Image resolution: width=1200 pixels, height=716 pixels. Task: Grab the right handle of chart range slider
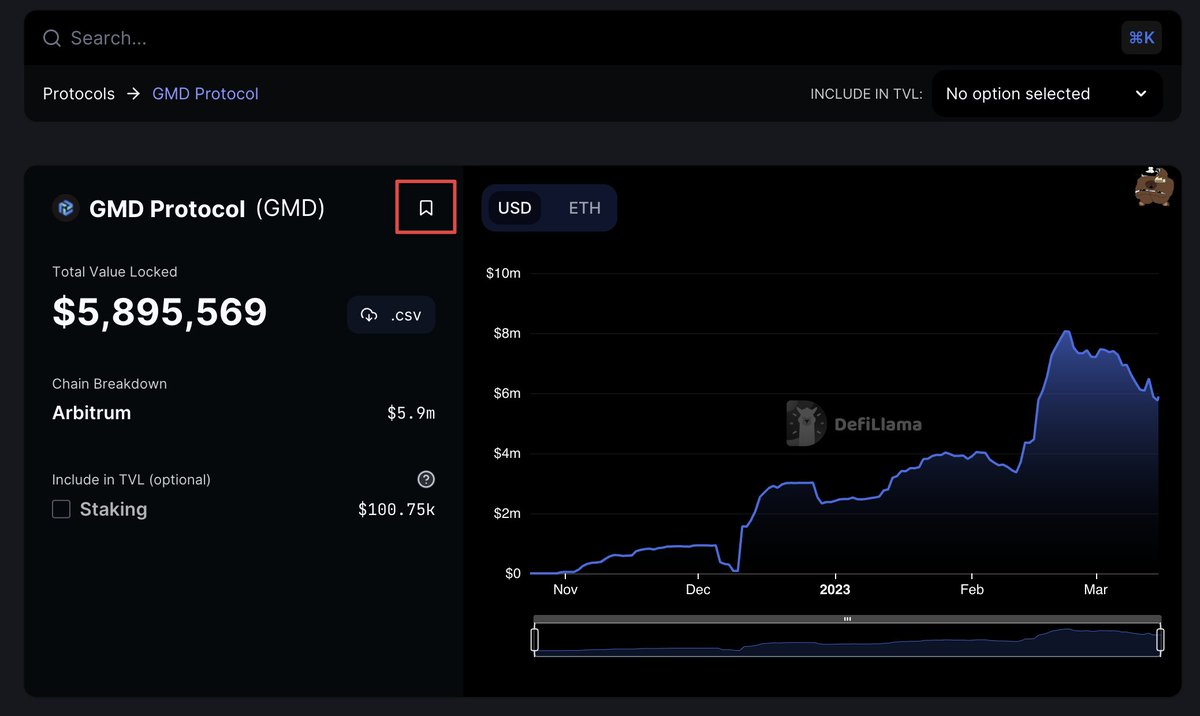(1161, 639)
